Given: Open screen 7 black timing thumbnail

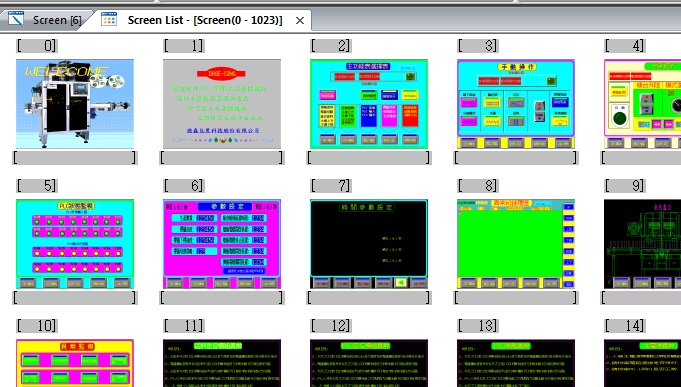Looking at the screenshot, I should point(369,244).
